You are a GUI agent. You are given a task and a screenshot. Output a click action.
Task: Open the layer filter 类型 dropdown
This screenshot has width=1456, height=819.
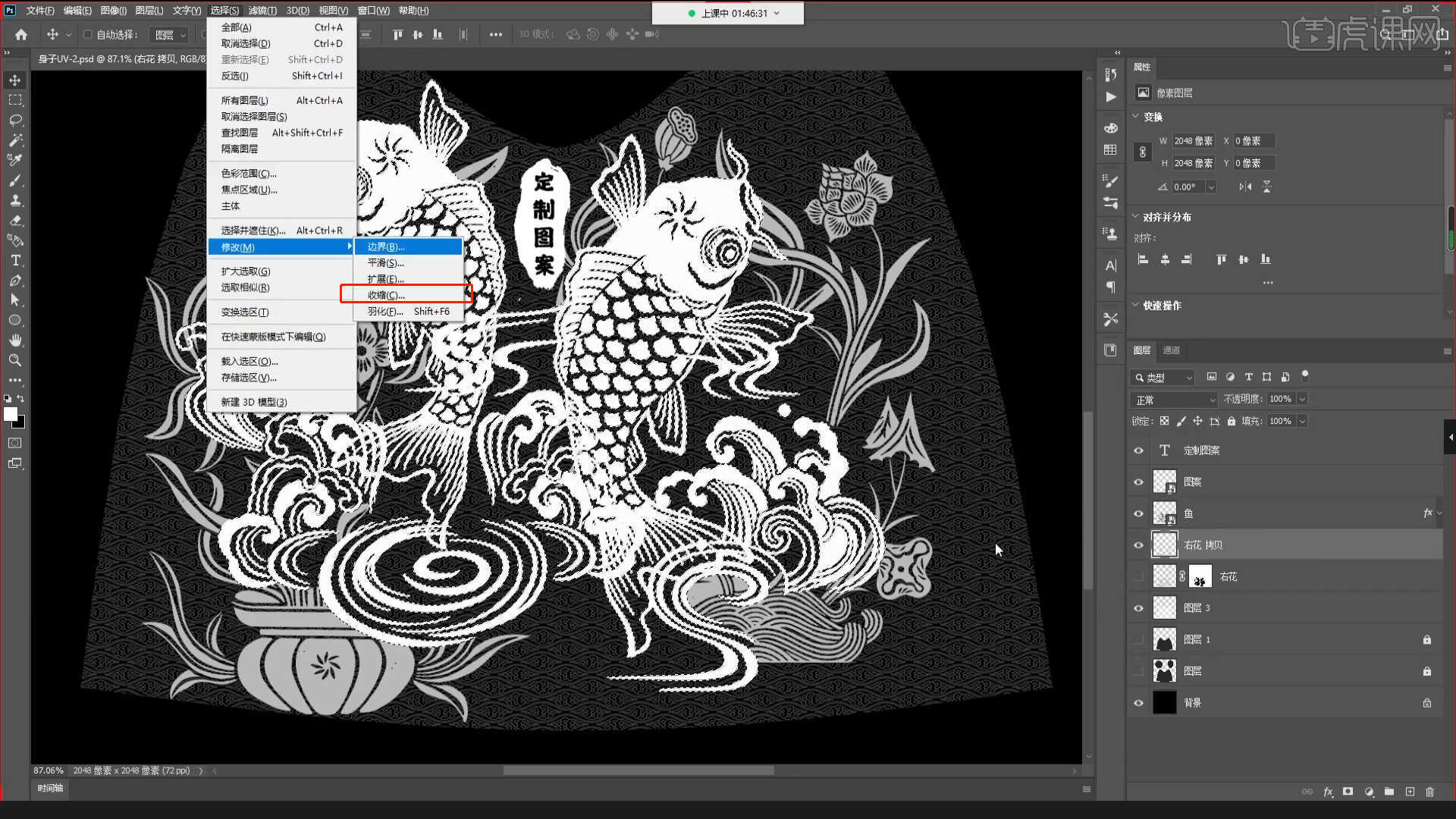click(1163, 378)
